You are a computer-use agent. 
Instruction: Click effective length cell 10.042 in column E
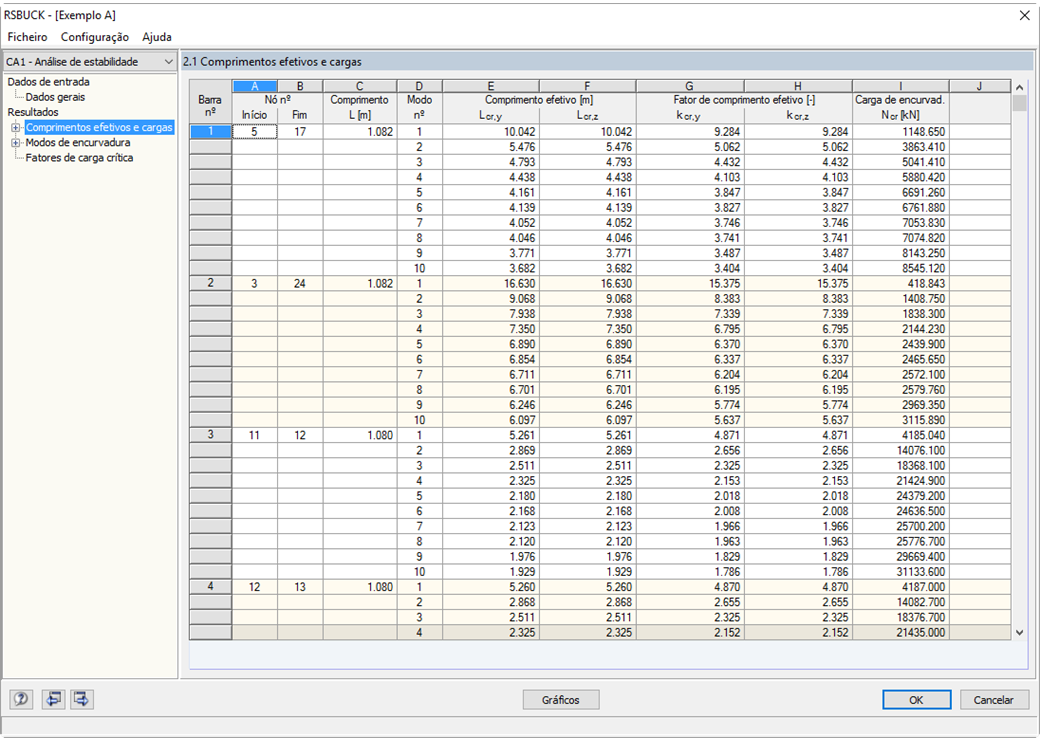[491, 132]
